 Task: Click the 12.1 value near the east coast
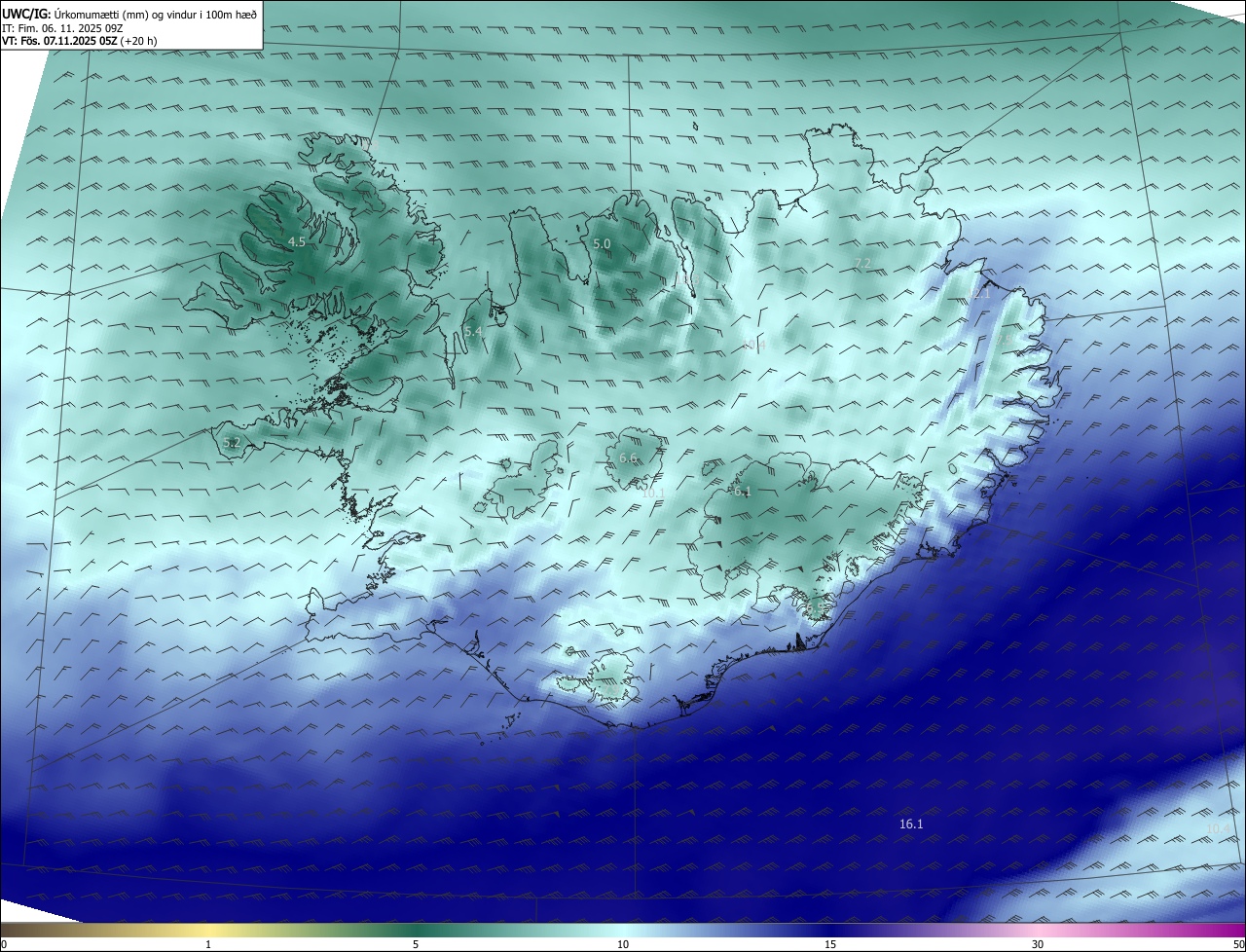(x=977, y=293)
